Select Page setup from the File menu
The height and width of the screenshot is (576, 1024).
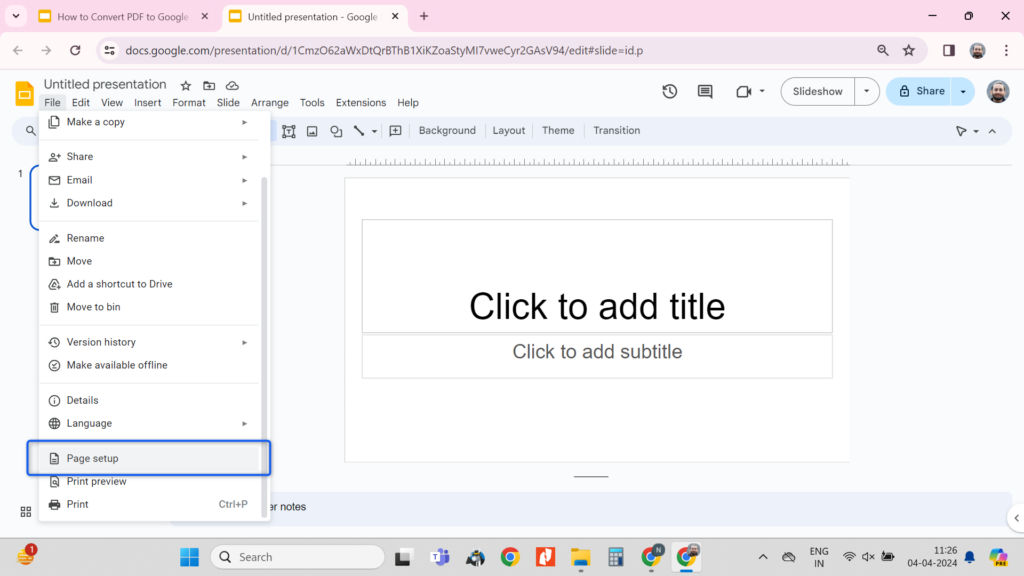click(x=150, y=458)
